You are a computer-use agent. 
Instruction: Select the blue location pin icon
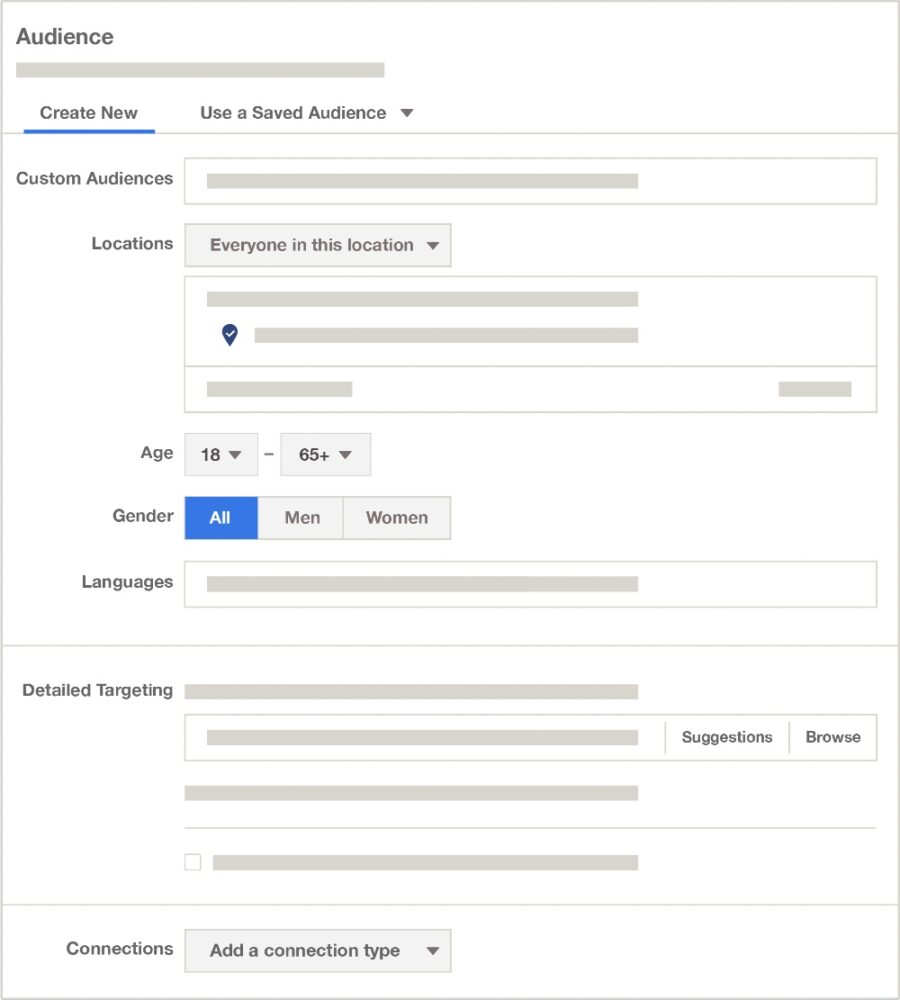(229, 334)
